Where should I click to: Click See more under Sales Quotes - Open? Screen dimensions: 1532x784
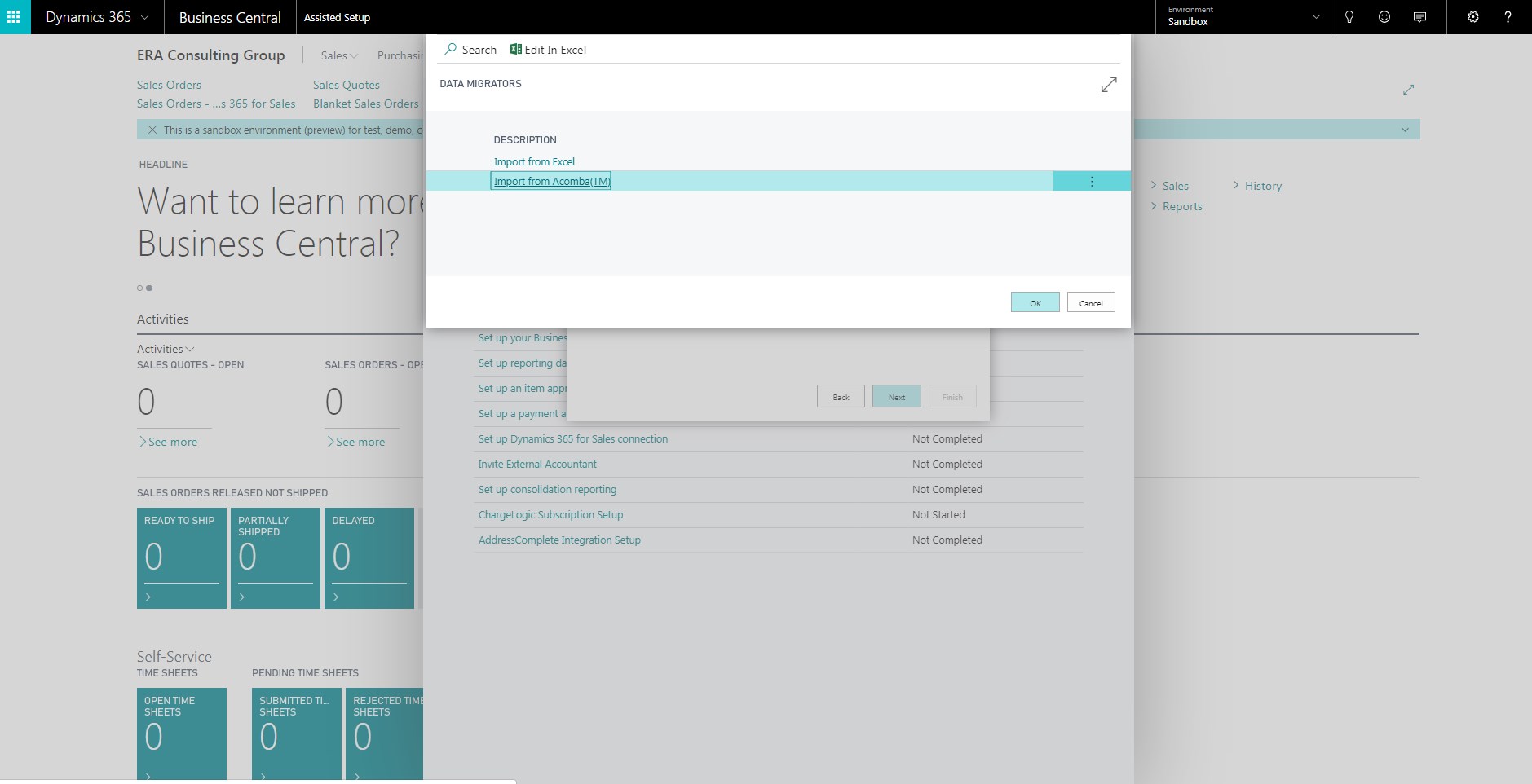(x=168, y=442)
